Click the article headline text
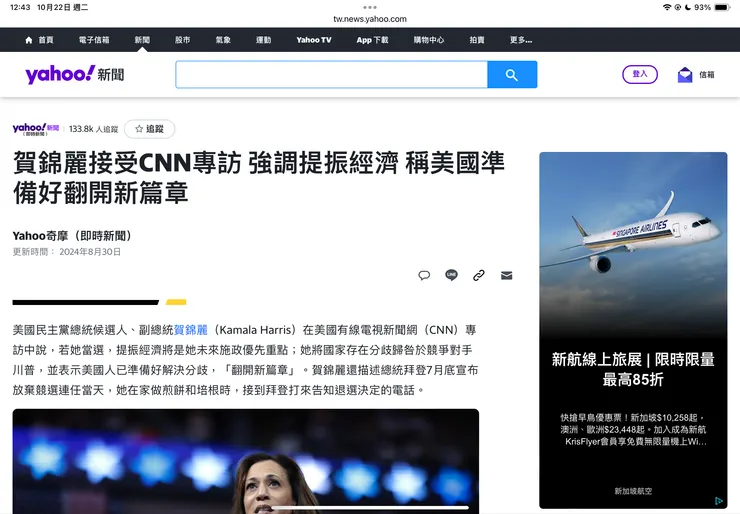The height and width of the screenshot is (514, 740). click(259, 177)
